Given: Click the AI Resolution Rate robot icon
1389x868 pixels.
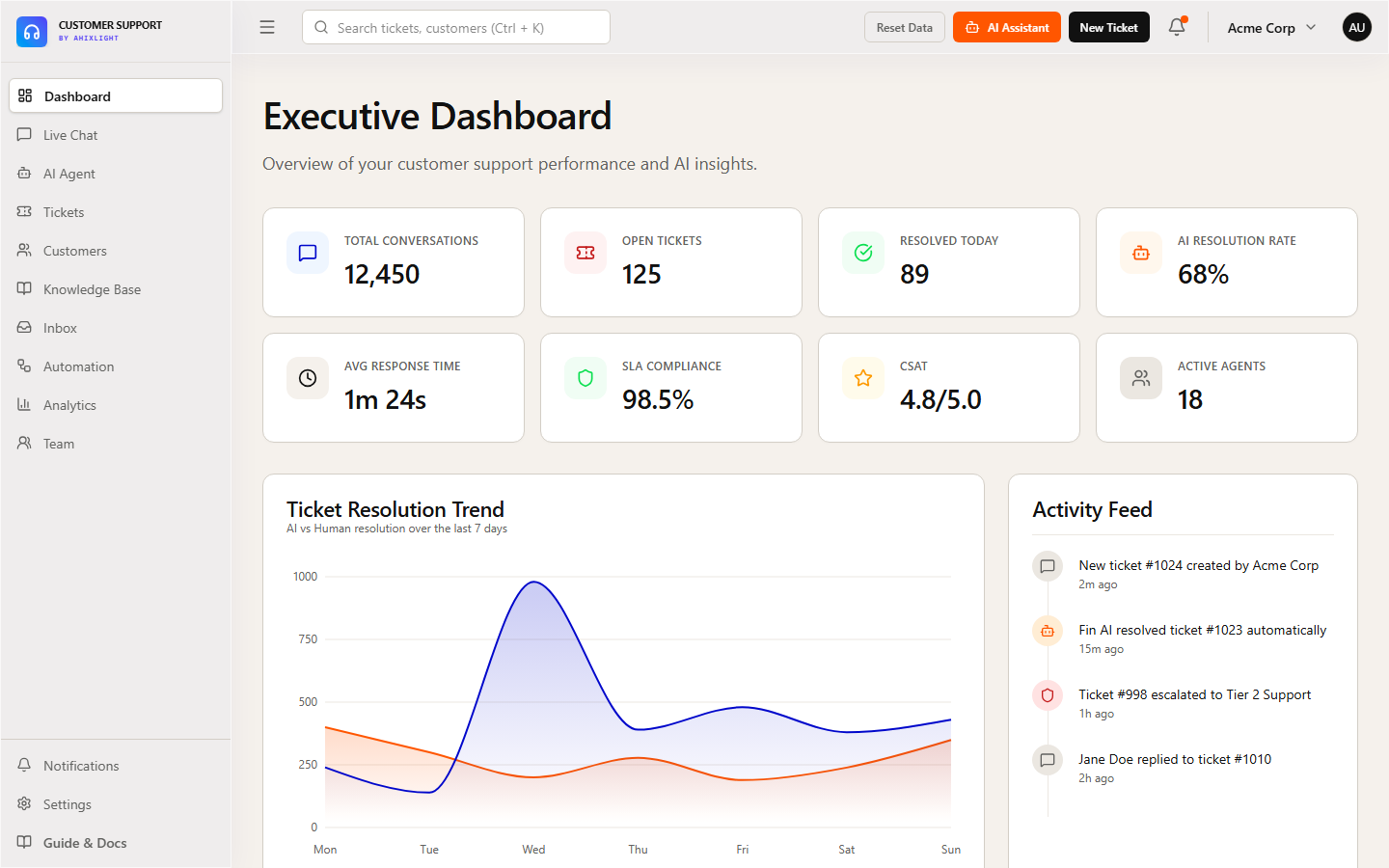Looking at the screenshot, I should tap(1141, 253).
